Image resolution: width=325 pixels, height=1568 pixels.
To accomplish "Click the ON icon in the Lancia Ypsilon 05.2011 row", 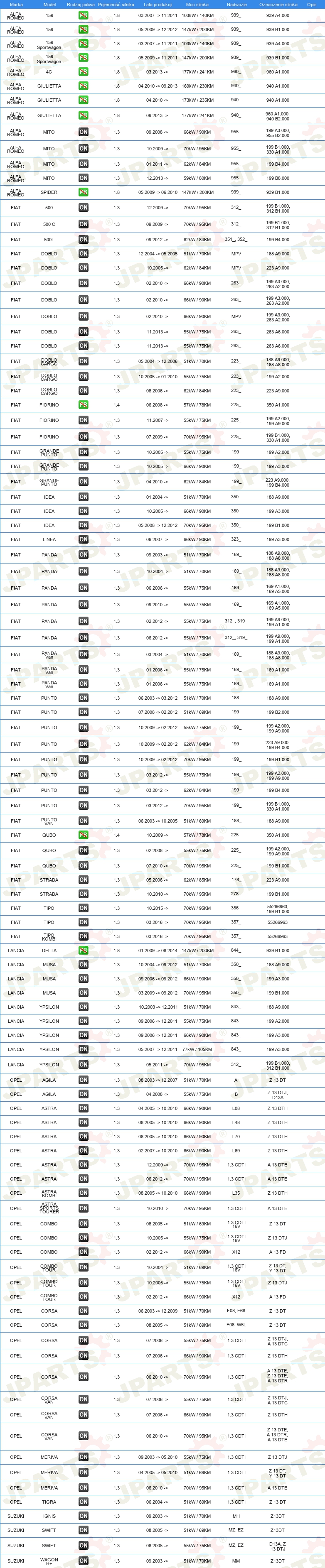I will coord(84,1065).
